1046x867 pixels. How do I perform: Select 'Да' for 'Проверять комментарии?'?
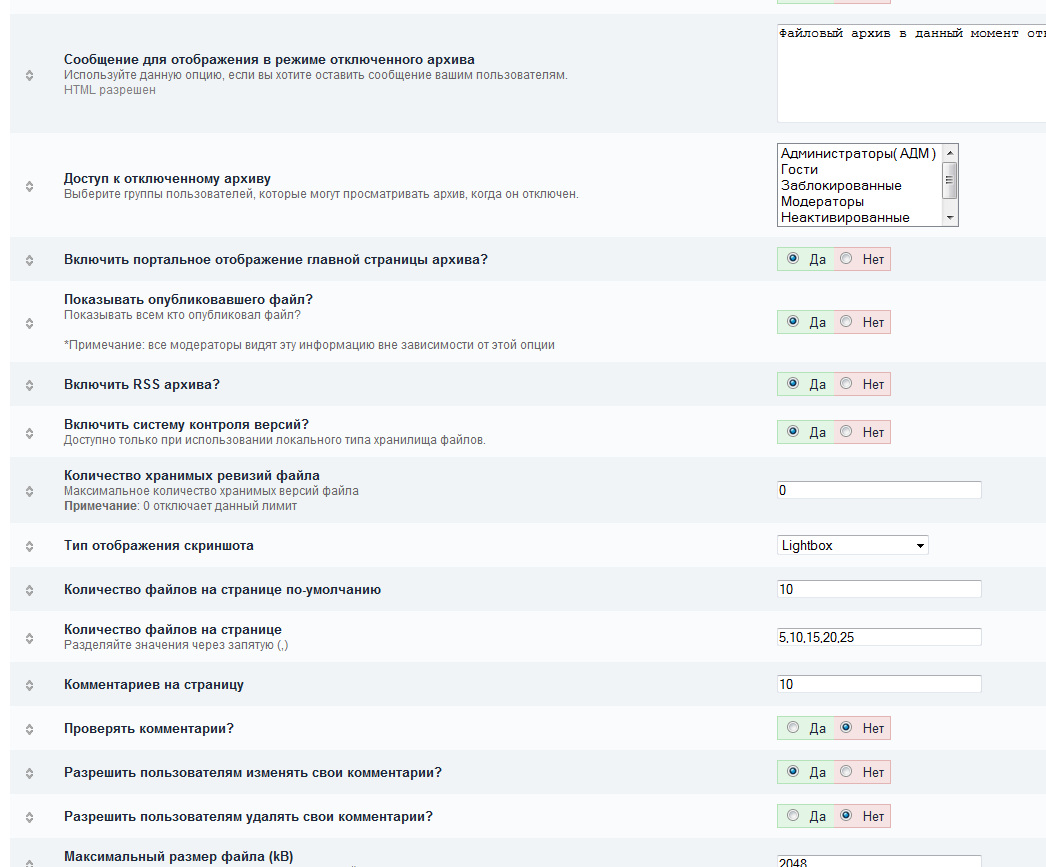(x=794, y=728)
